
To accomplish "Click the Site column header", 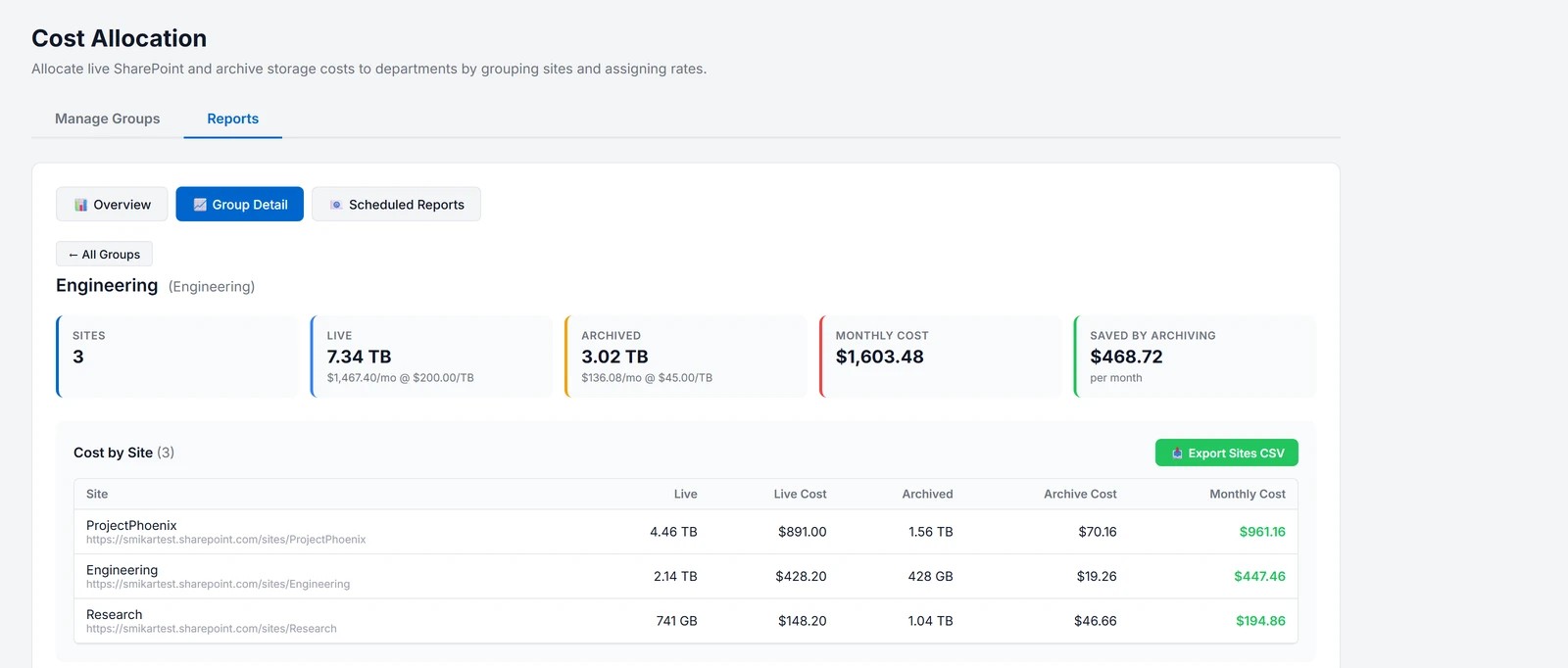I will click(x=97, y=495).
